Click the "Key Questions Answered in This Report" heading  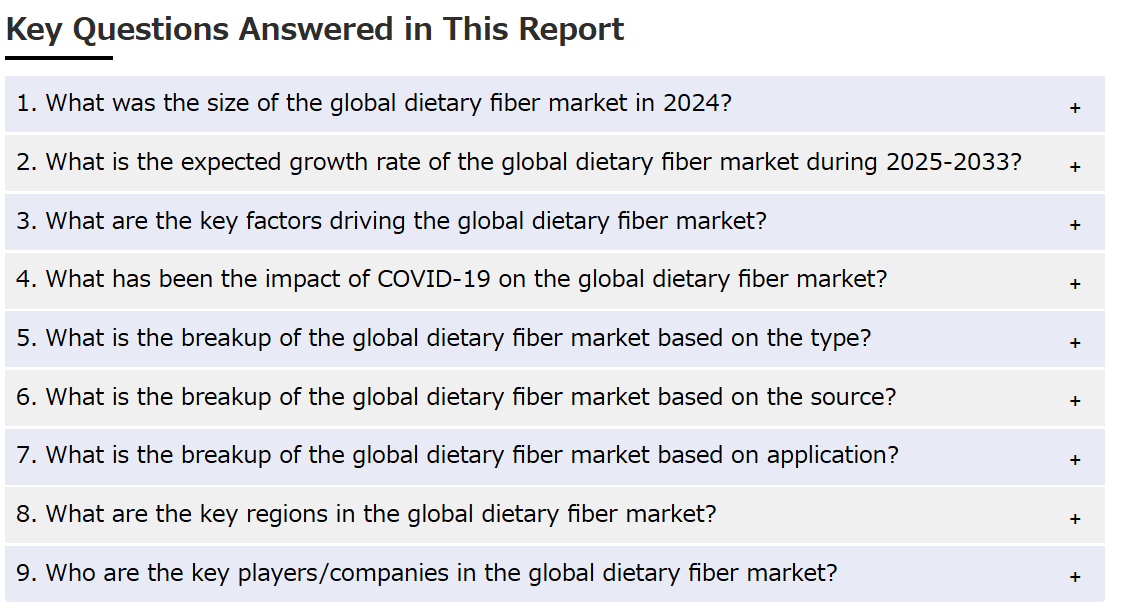coord(315,29)
